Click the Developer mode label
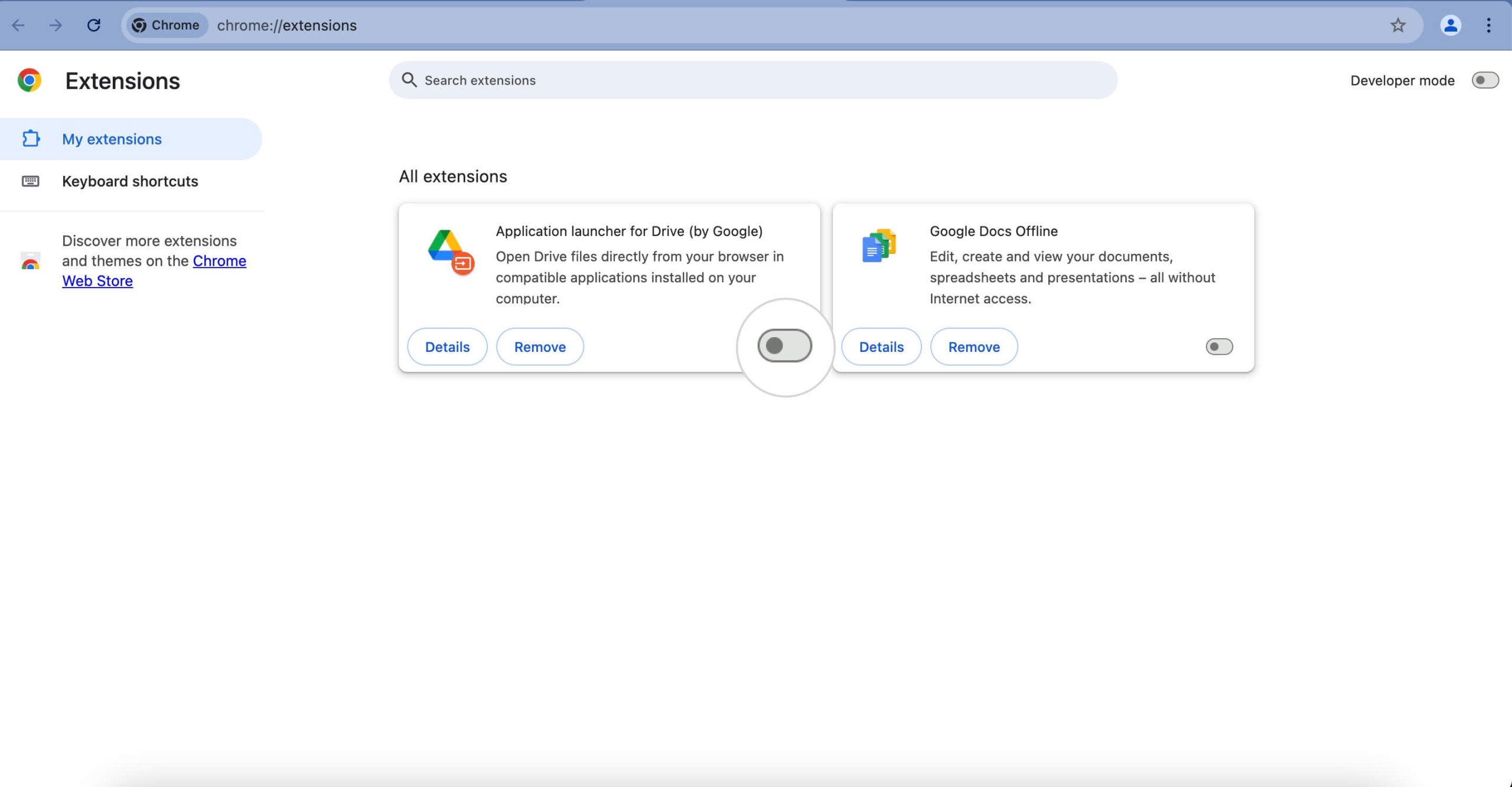The image size is (1512, 787). [x=1402, y=81]
